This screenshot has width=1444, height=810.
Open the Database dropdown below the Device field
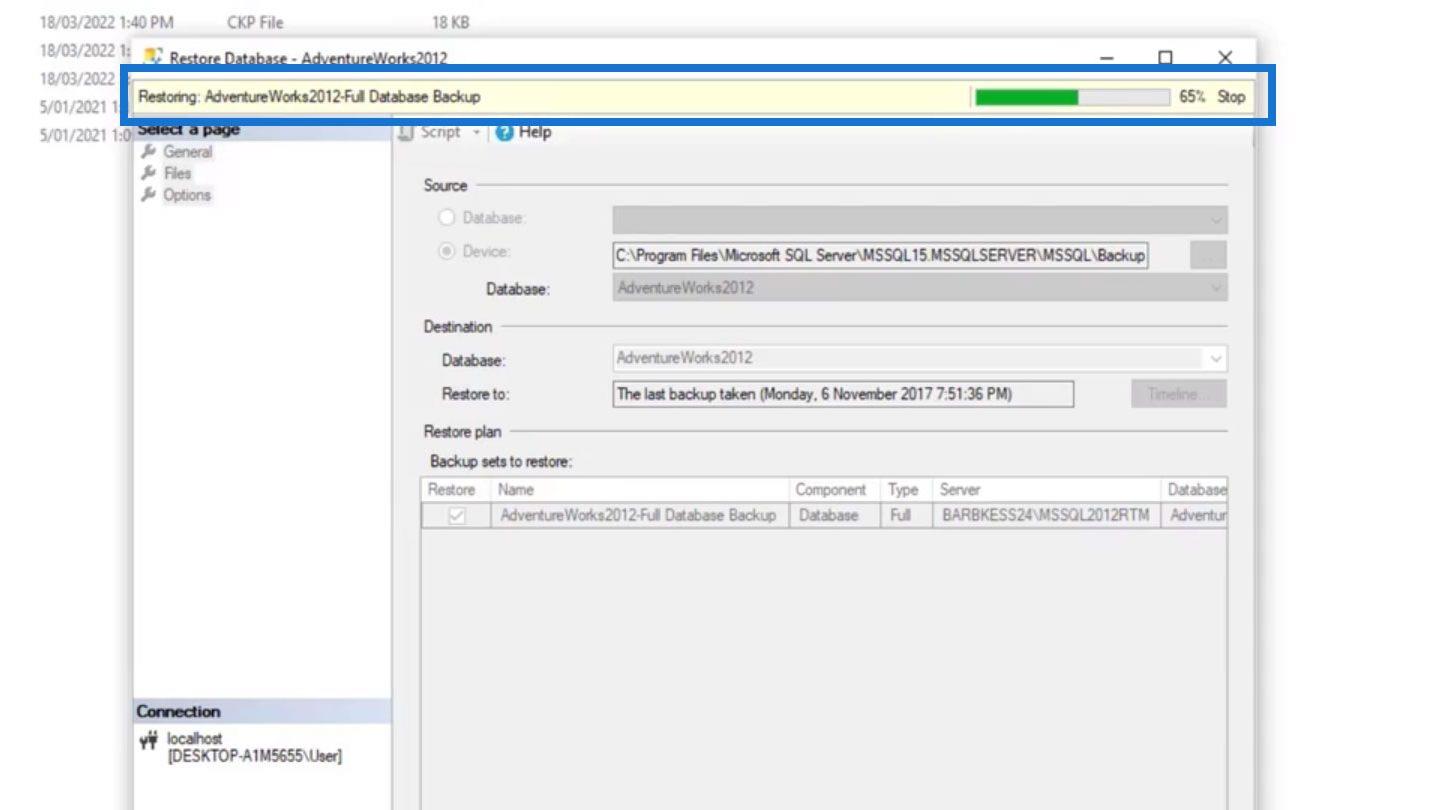click(x=920, y=288)
